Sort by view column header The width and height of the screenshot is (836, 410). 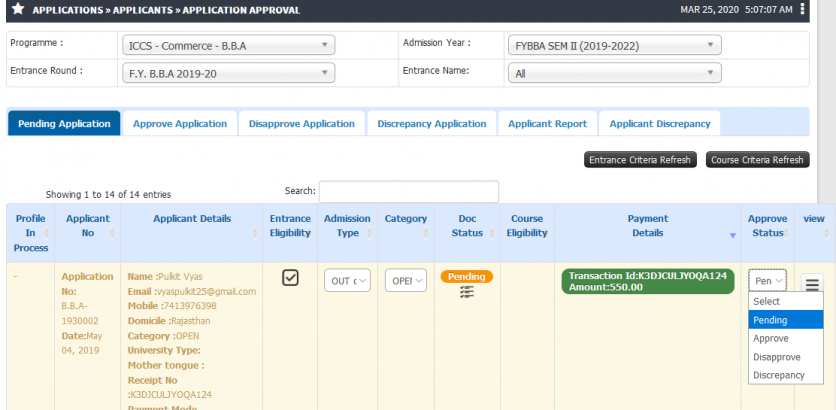tap(815, 233)
